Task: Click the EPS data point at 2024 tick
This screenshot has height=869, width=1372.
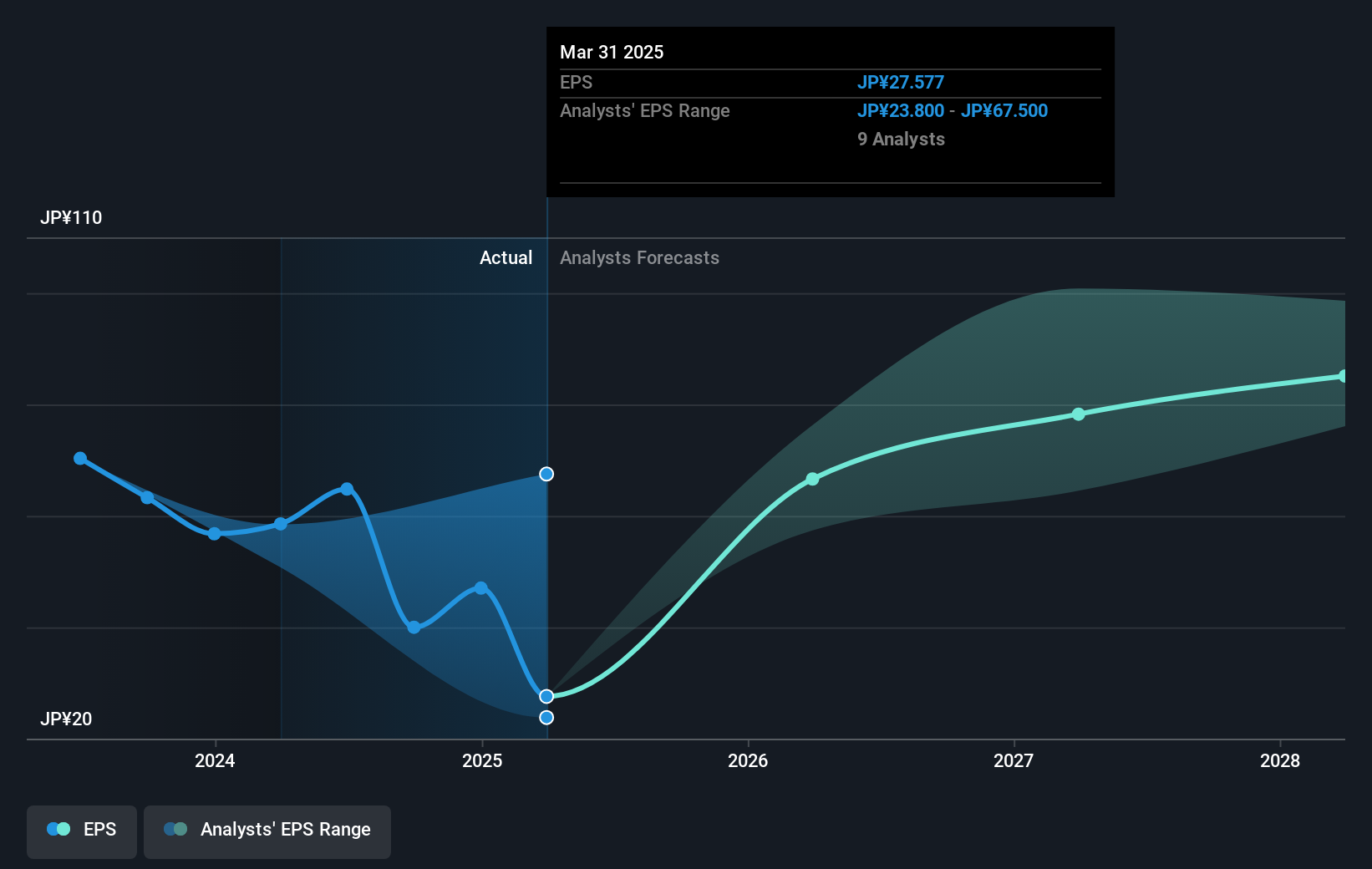Action: [x=215, y=533]
